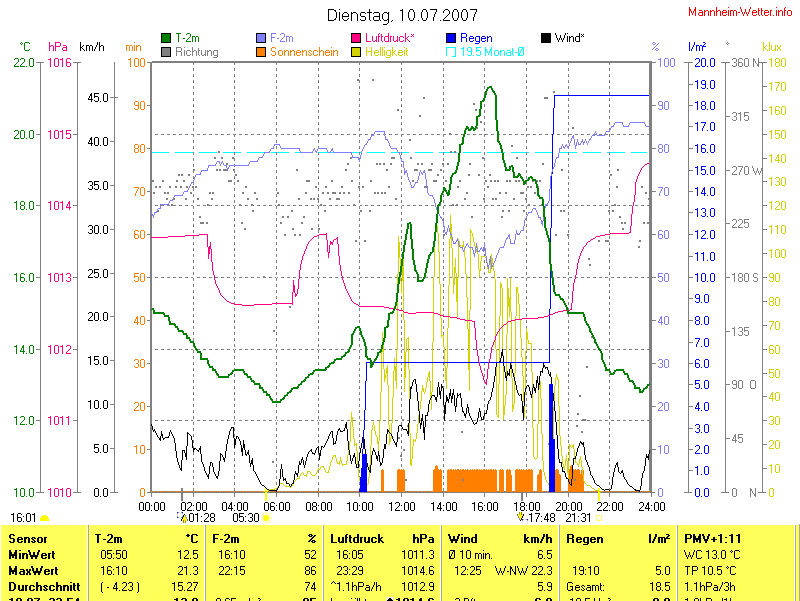The width and height of the screenshot is (800, 601).
Task: Open the Mannheim-Wetter.info link
Action: point(740,12)
